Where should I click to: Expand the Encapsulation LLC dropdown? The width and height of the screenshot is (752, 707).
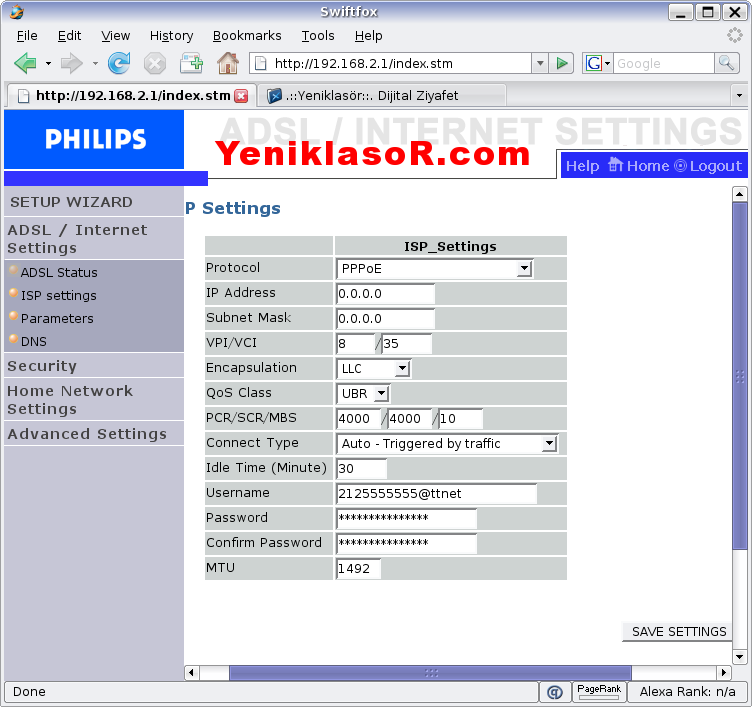click(x=375, y=368)
